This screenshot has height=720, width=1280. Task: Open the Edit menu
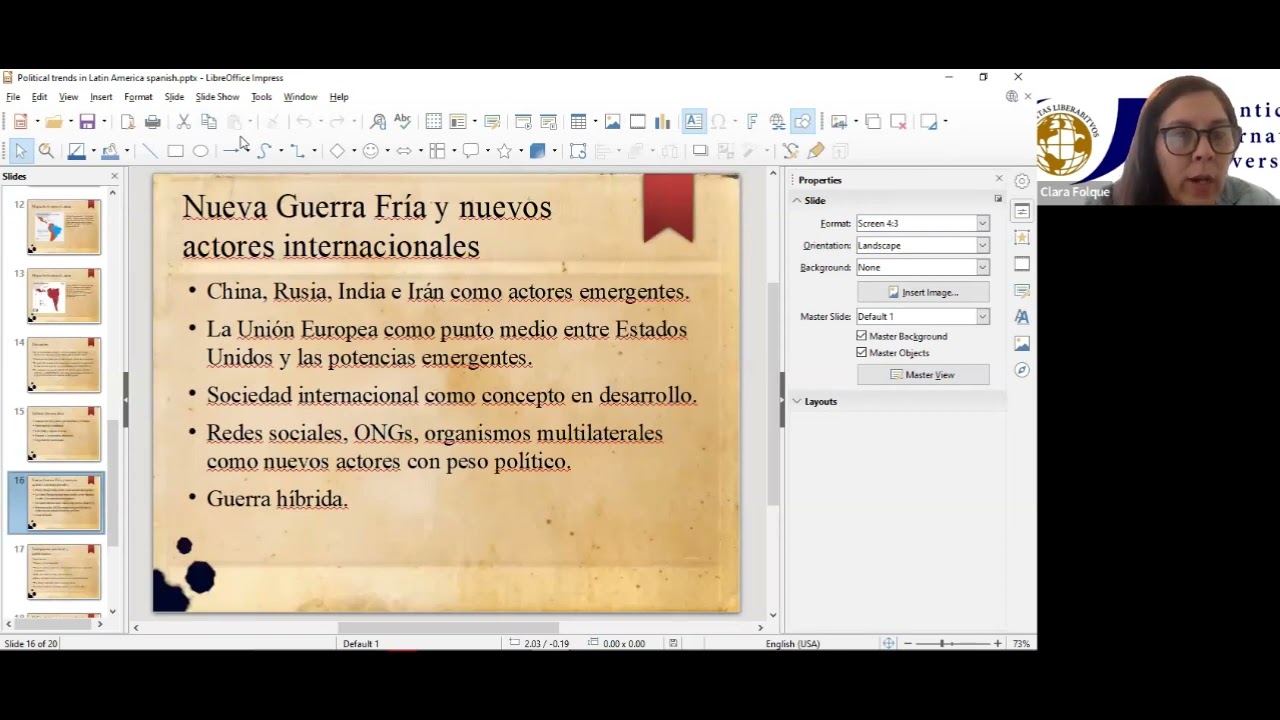point(39,97)
